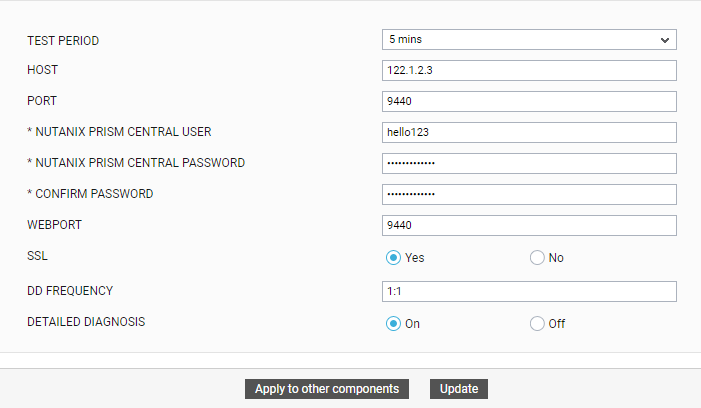Image resolution: width=701 pixels, height=408 pixels.
Task: Select the Nutanix Prism Central User field
Action: coord(529,132)
